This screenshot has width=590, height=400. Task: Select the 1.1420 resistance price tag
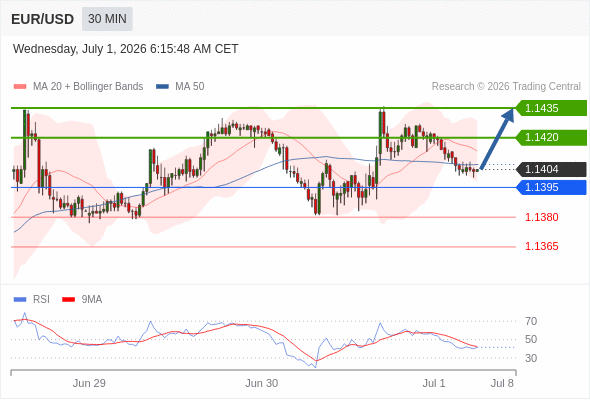point(551,137)
